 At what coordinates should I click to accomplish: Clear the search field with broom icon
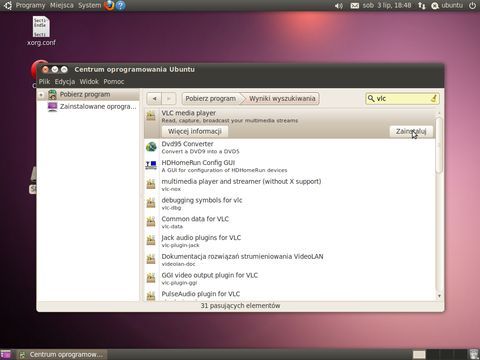tap(434, 98)
